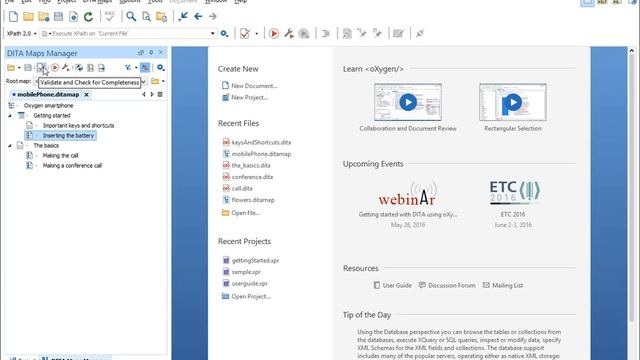640x360 pixels.
Task: Select Important keys and shortcuts topic
Action: click(78, 125)
